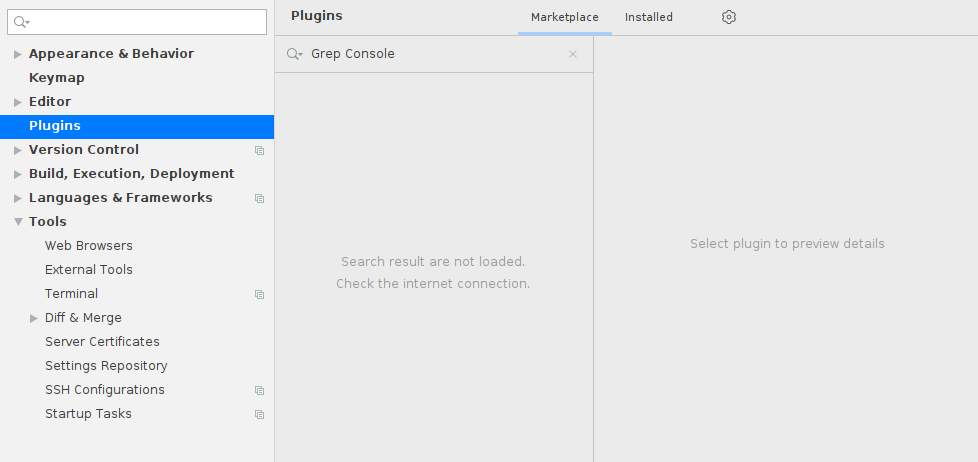The image size is (978, 462).
Task: Open the Keymap settings page
Action: click(x=57, y=78)
